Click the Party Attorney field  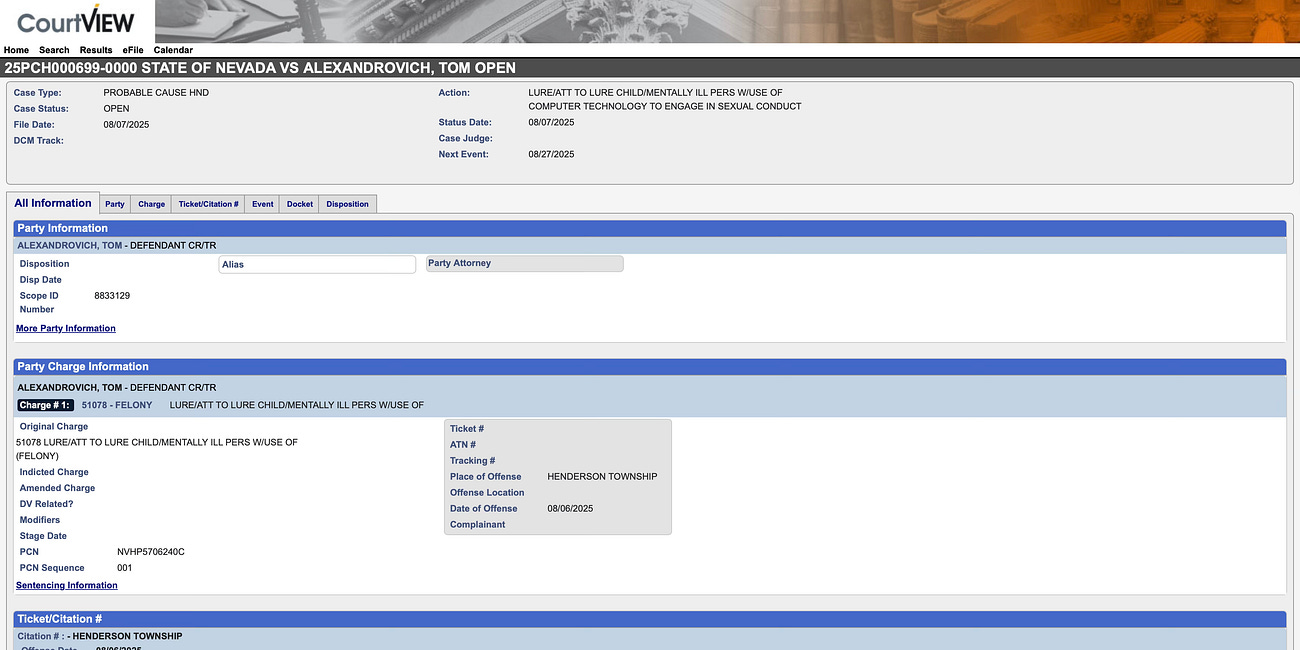(524, 263)
